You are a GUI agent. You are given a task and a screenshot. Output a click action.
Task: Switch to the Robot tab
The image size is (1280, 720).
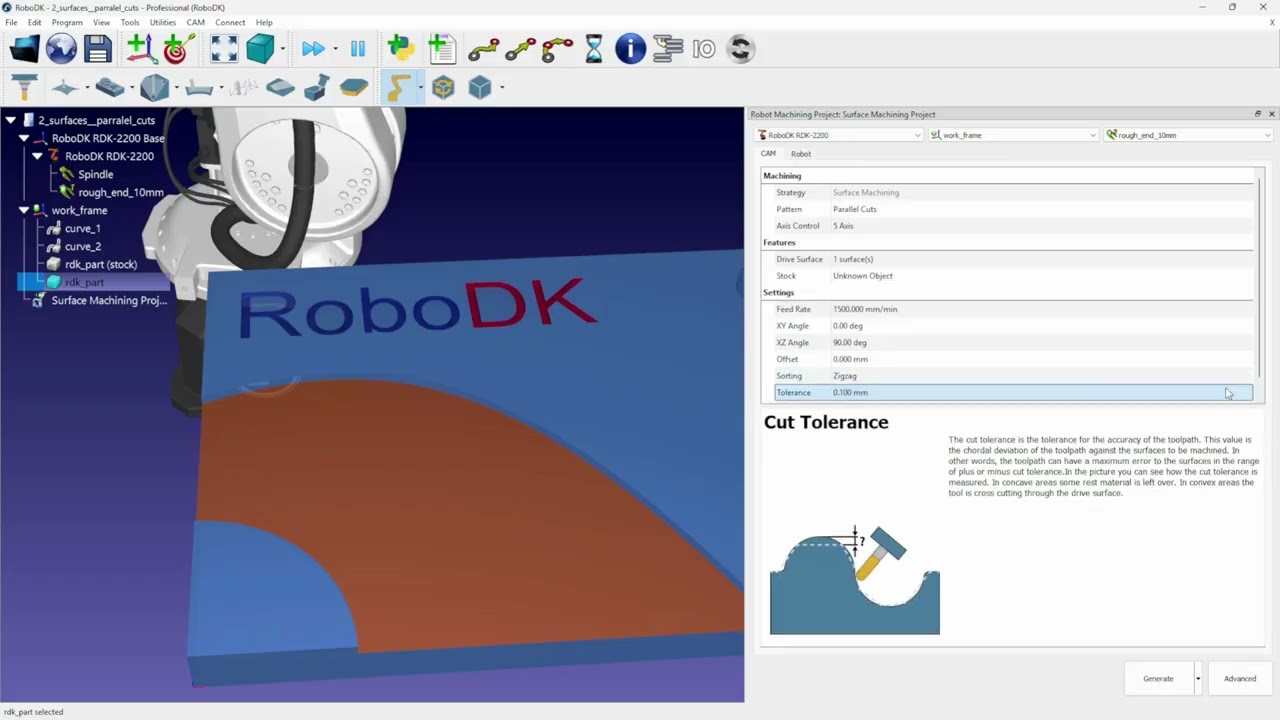click(x=801, y=154)
